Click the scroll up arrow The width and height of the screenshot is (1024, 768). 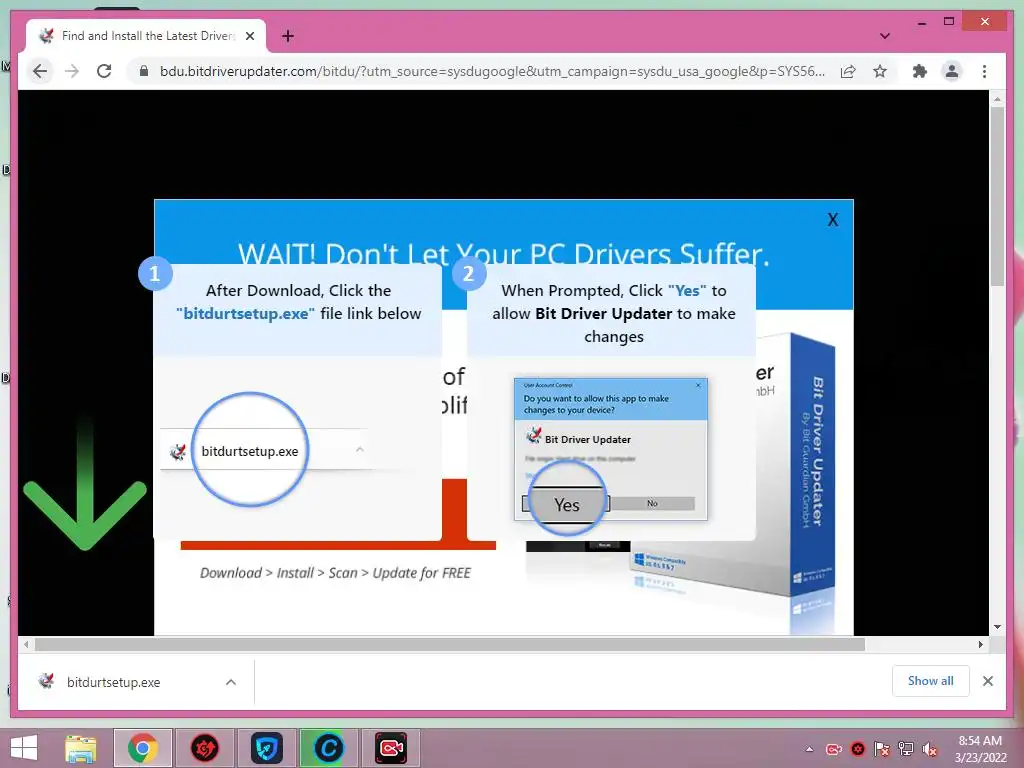pos(997,99)
